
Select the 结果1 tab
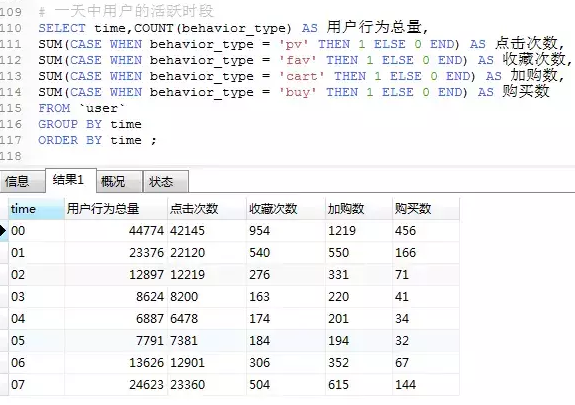click(x=71, y=180)
